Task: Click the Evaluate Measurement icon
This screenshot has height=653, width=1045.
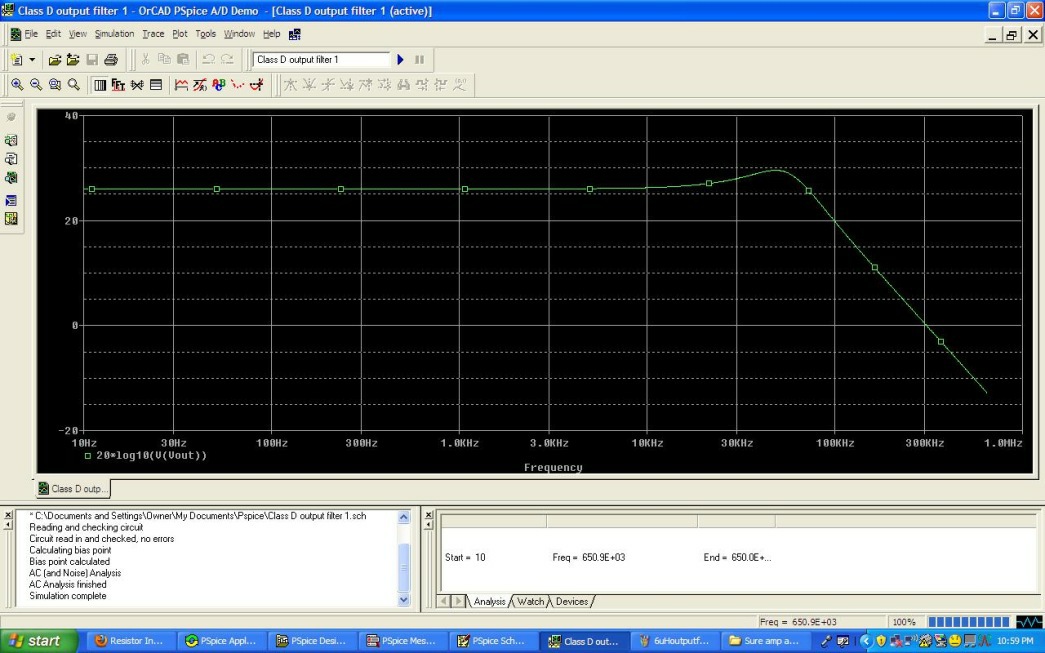Action: point(200,85)
